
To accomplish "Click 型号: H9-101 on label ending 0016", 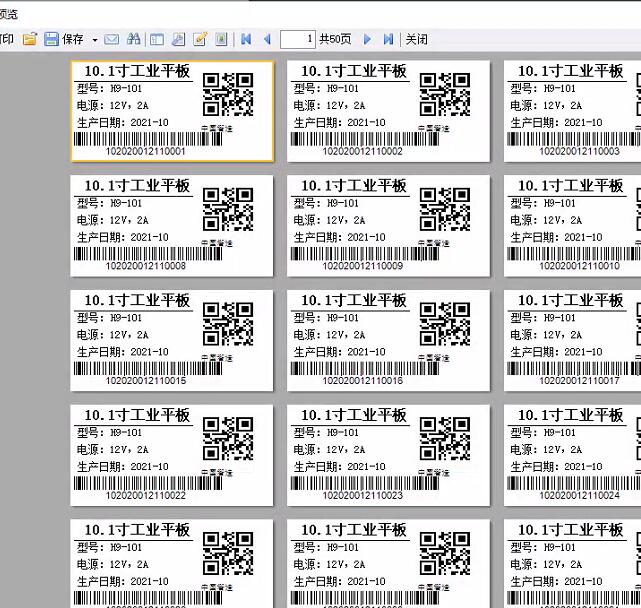I will pyautogui.click(x=326, y=318).
